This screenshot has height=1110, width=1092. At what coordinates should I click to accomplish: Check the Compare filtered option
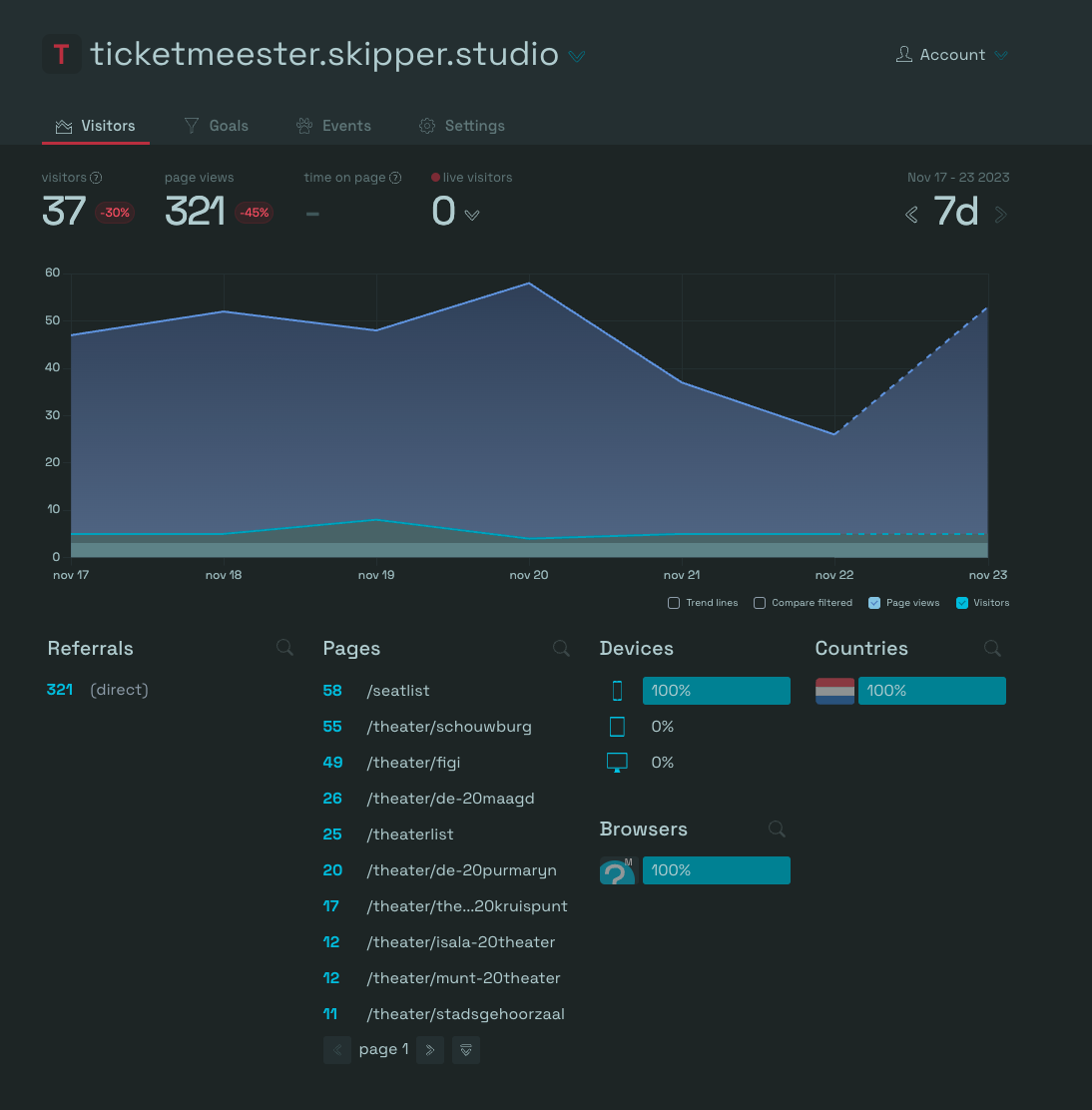760,603
